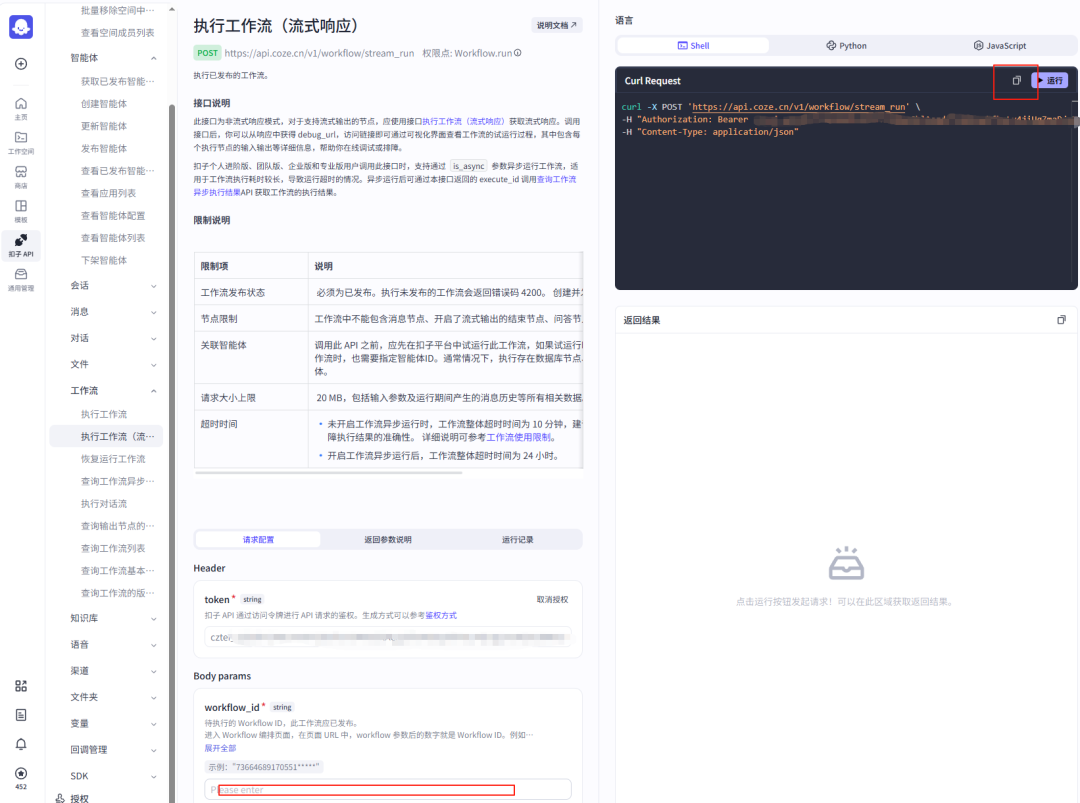Expand the 回调管理 section
The image size is (1080, 803).
[x=154, y=750]
